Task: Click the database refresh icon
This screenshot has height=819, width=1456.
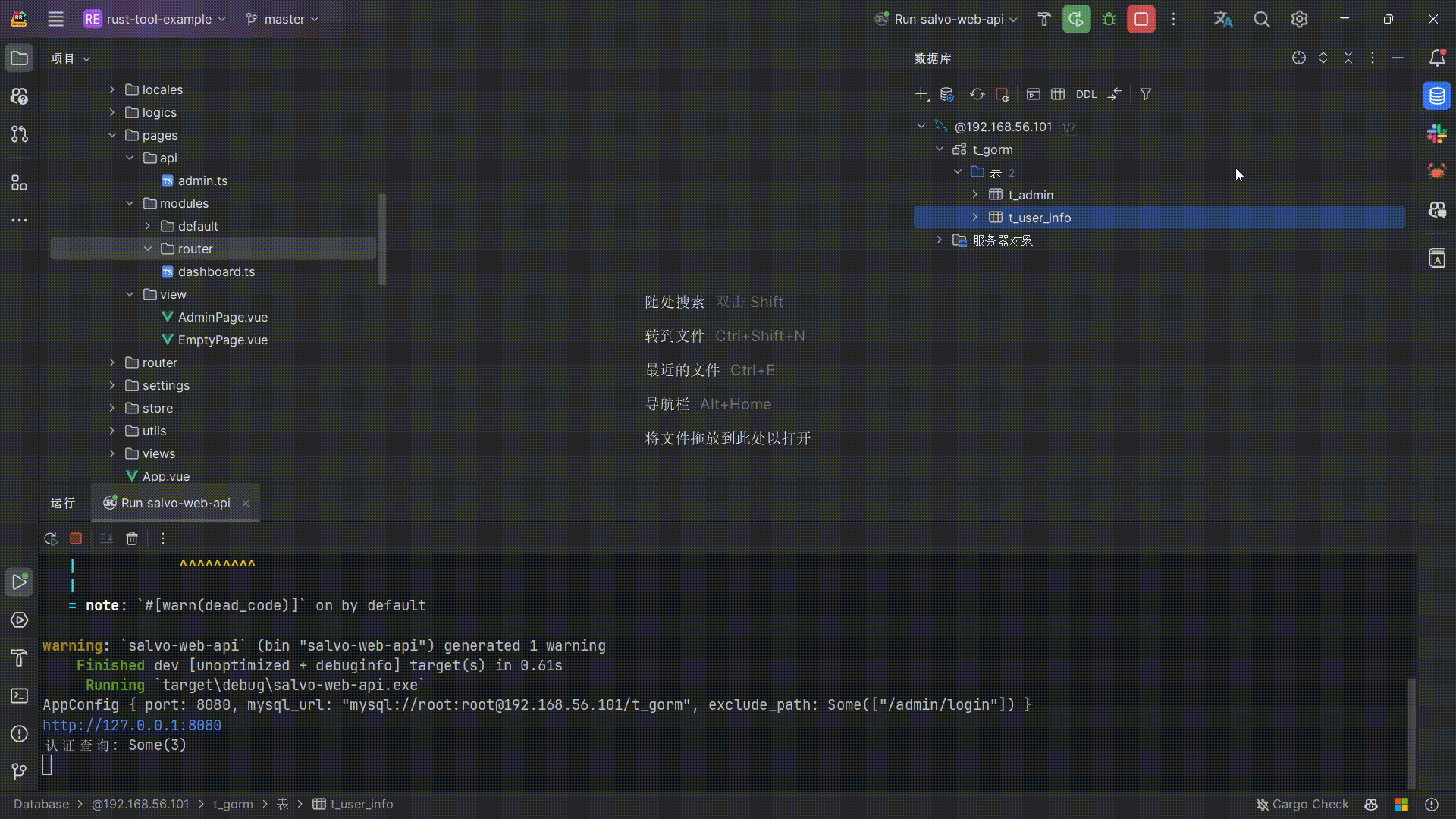Action: (977, 94)
